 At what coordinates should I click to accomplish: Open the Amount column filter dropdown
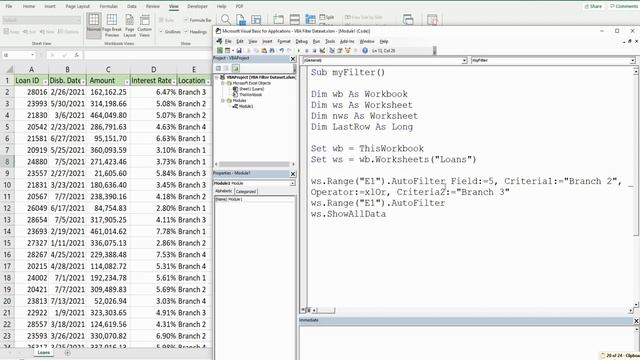127,81
